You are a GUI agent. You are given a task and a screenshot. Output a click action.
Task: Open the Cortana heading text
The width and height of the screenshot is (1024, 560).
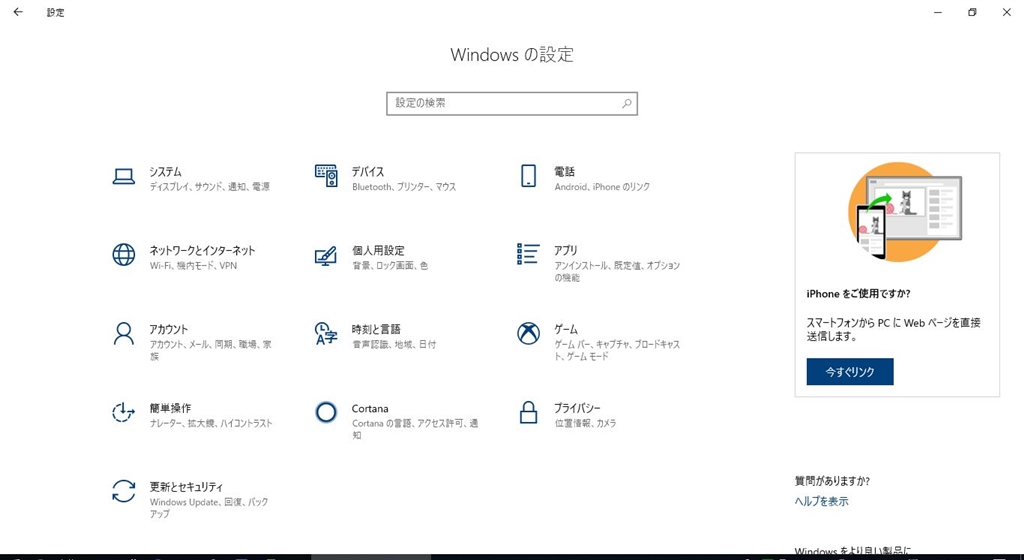coord(370,409)
